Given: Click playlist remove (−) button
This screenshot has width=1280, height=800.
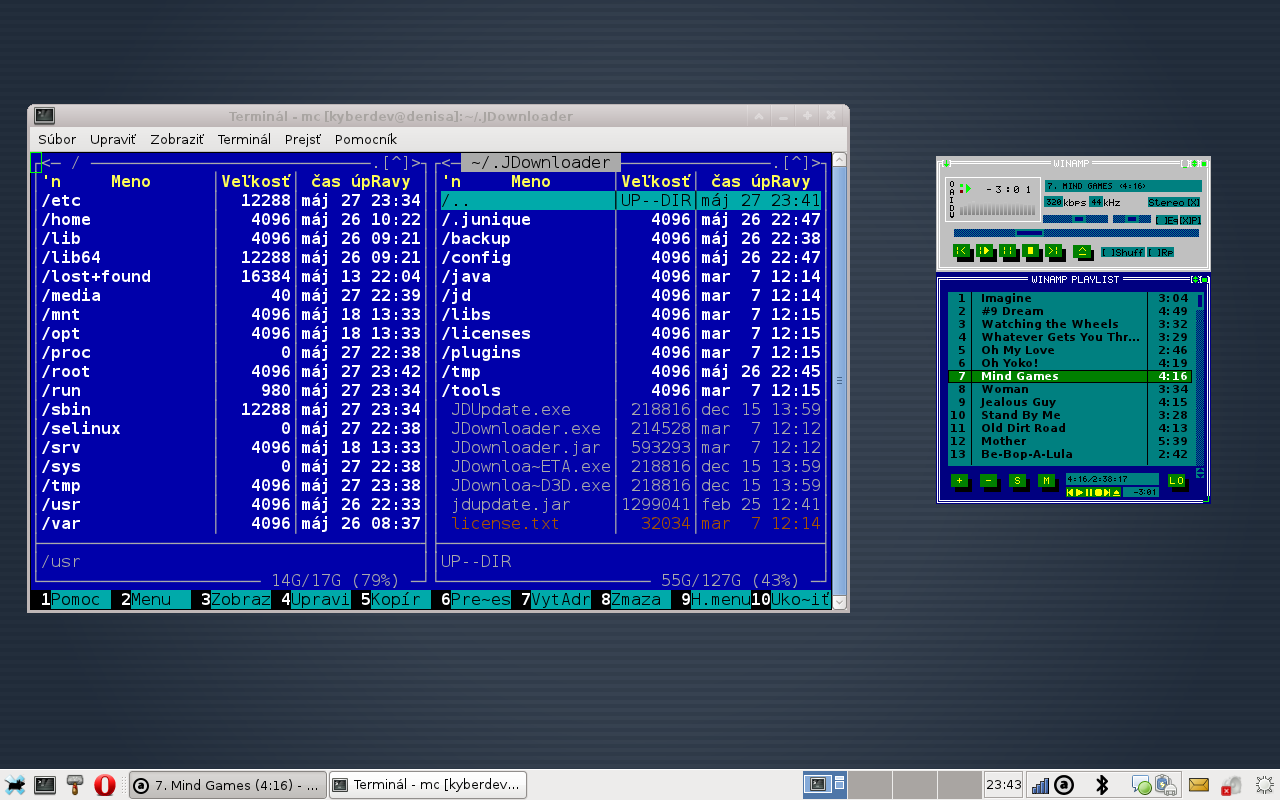Looking at the screenshot, I should [988, 480].
